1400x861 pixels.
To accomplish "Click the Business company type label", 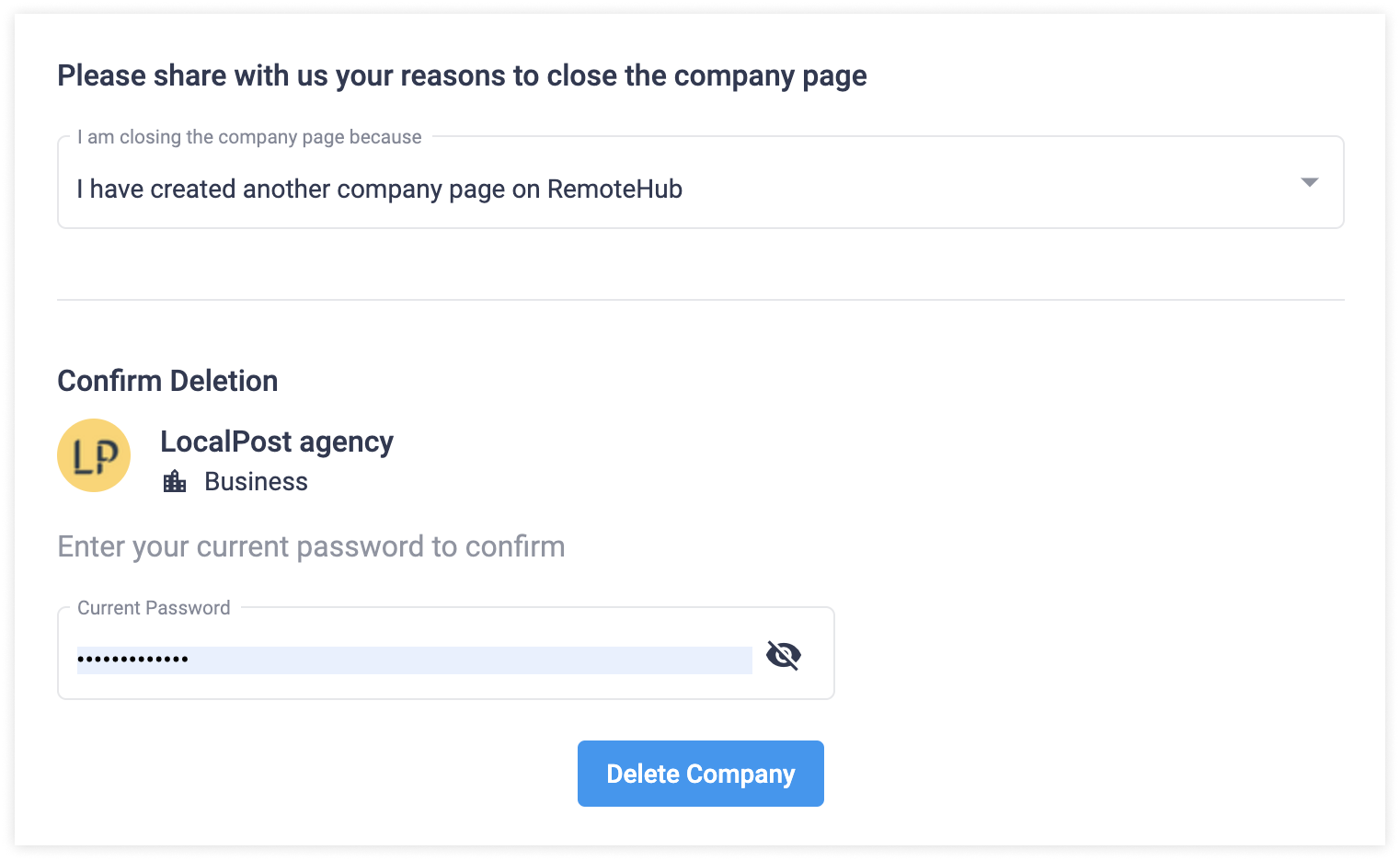I will coord(256,481).
